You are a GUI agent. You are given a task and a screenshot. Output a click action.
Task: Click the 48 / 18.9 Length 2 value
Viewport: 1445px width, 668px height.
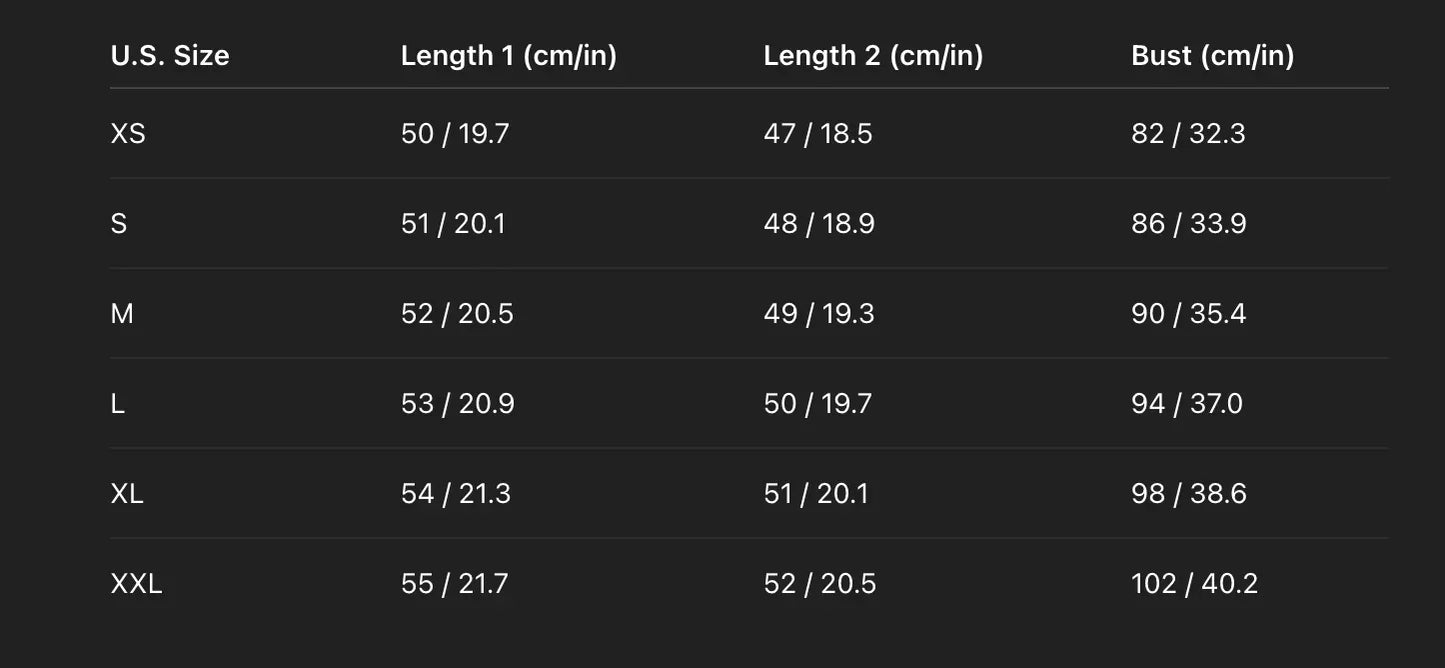[x=819, y=223]
